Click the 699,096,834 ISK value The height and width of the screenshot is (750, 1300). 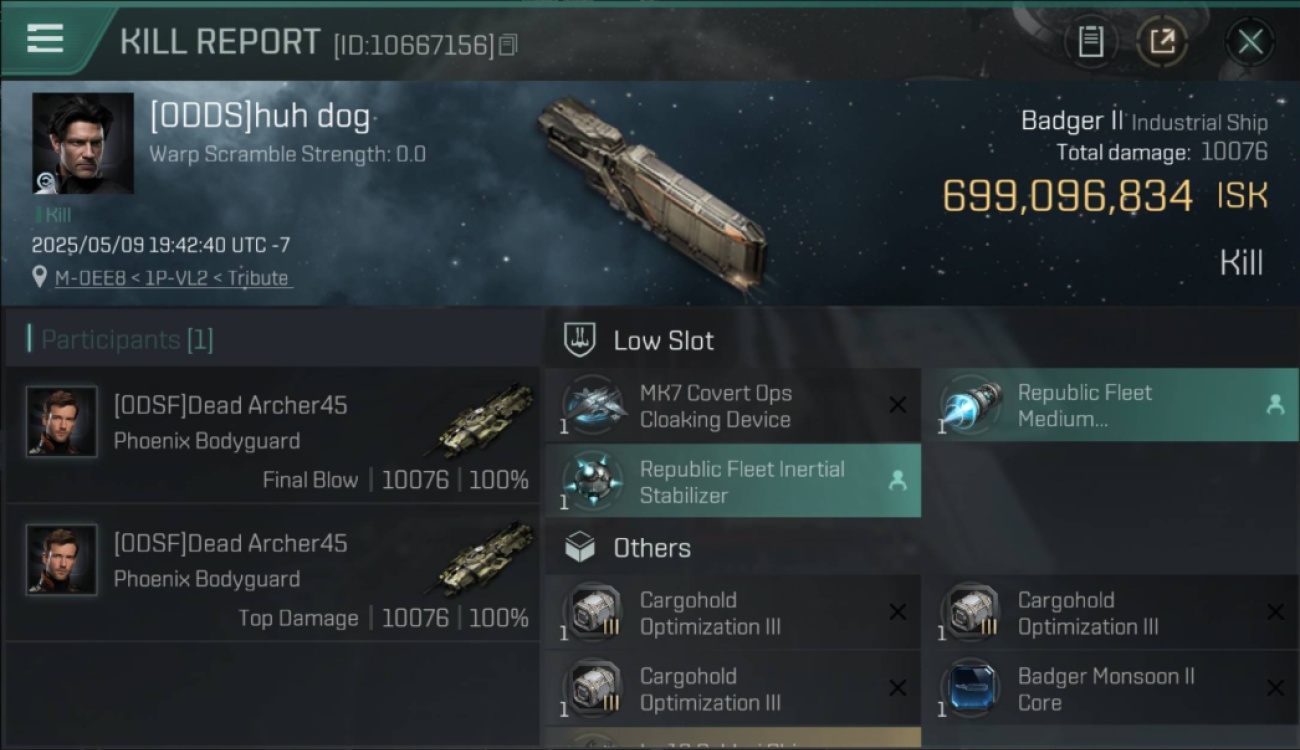pyautogui.click(x=1105, y=196)
